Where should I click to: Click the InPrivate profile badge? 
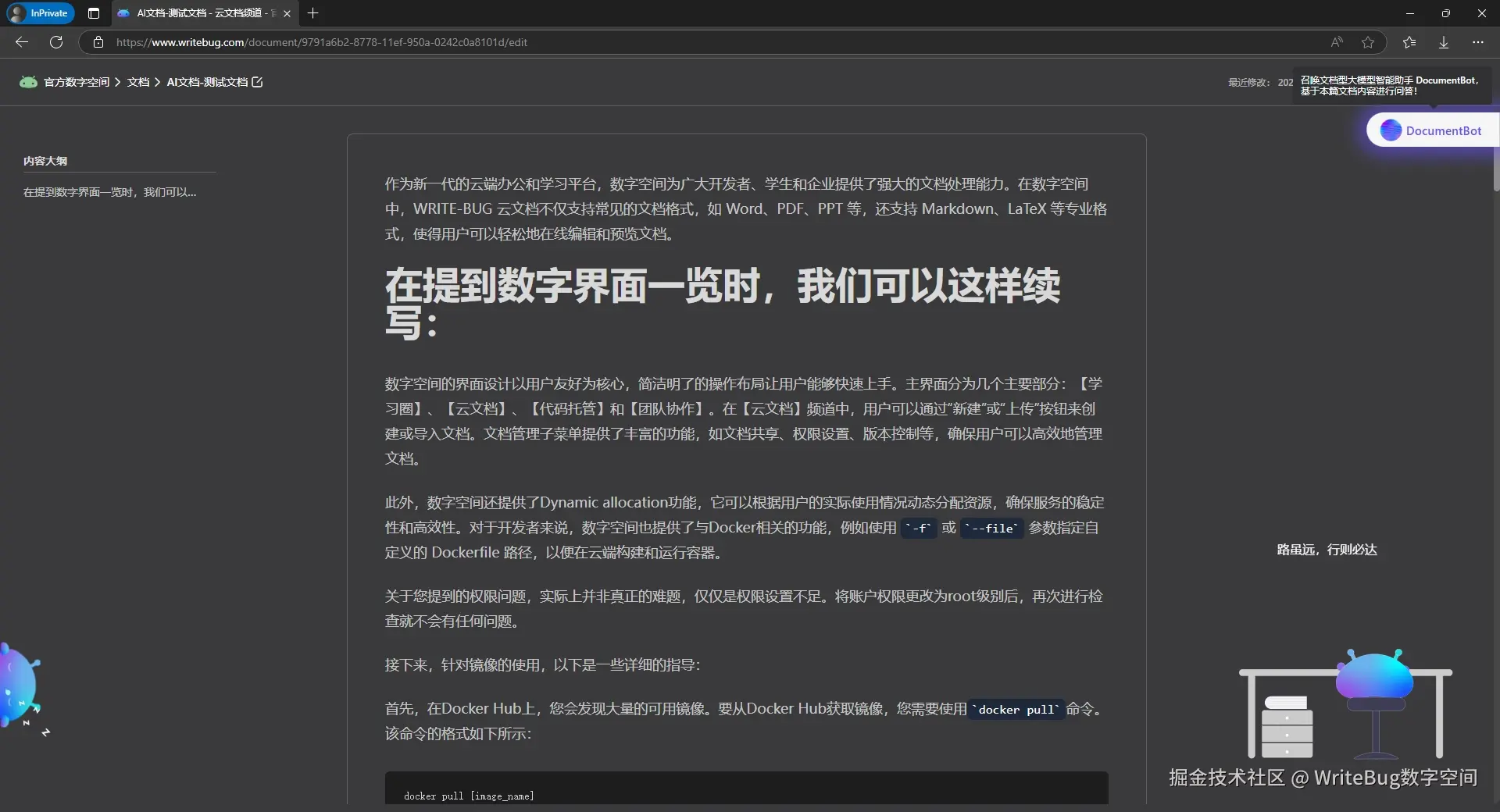(x=39, y=13)
